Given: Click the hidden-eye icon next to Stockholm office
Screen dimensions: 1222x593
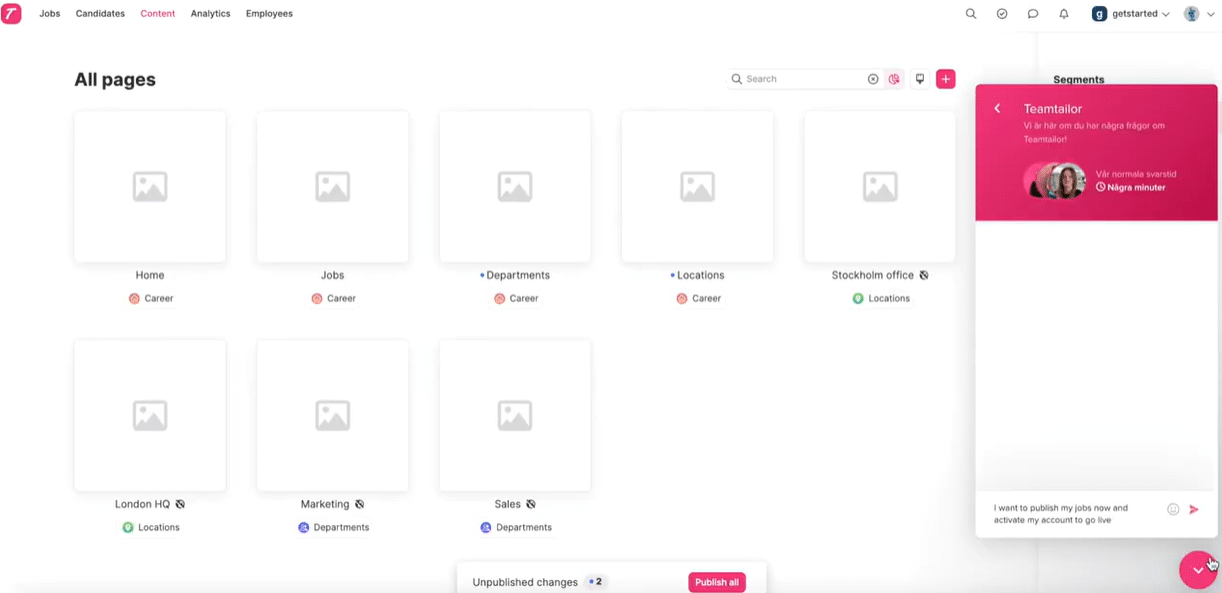Looking at the screenshot, I should pos(924,275).
